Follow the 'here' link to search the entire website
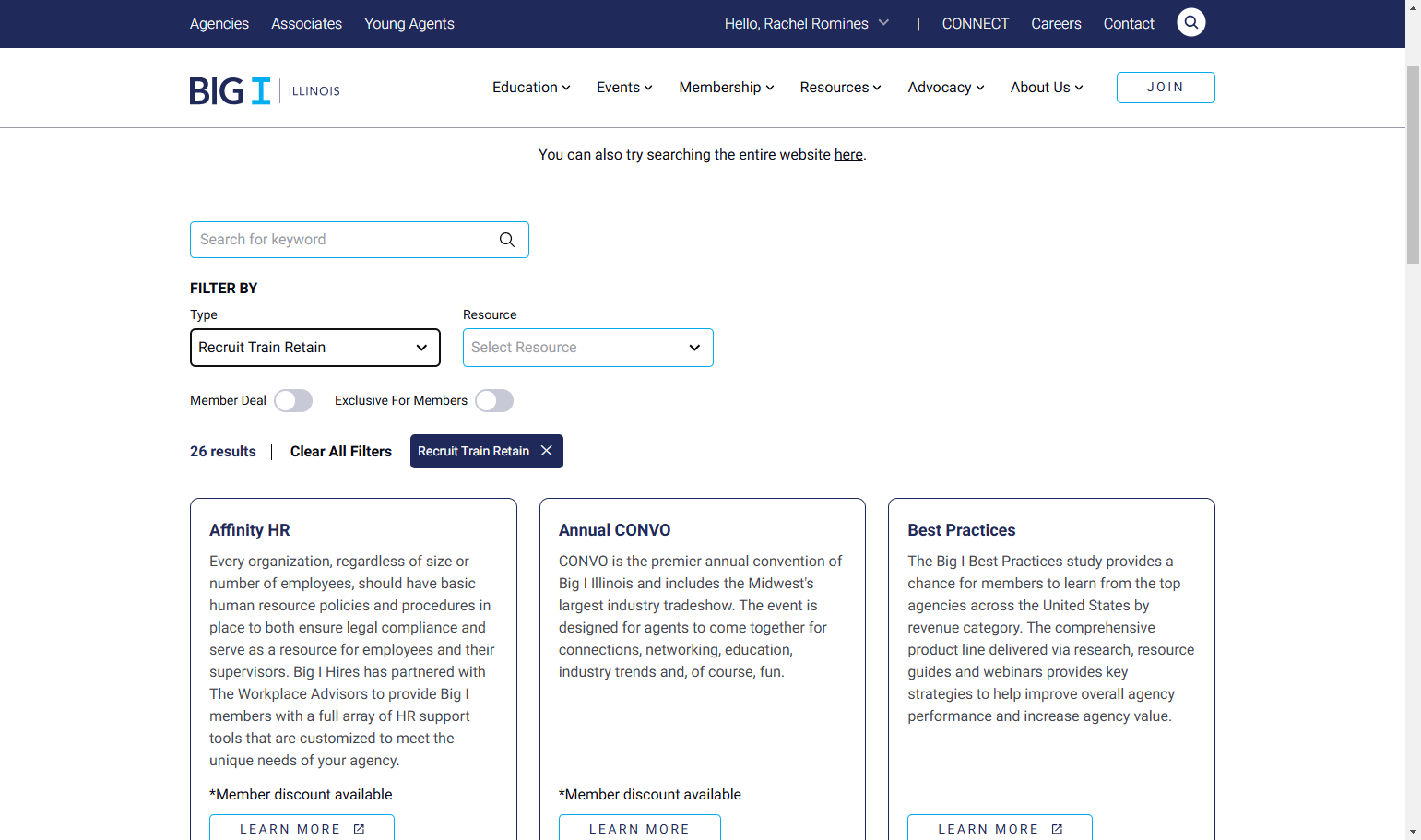The height and width of the screenshot is (840, 1421). point(848,155)
